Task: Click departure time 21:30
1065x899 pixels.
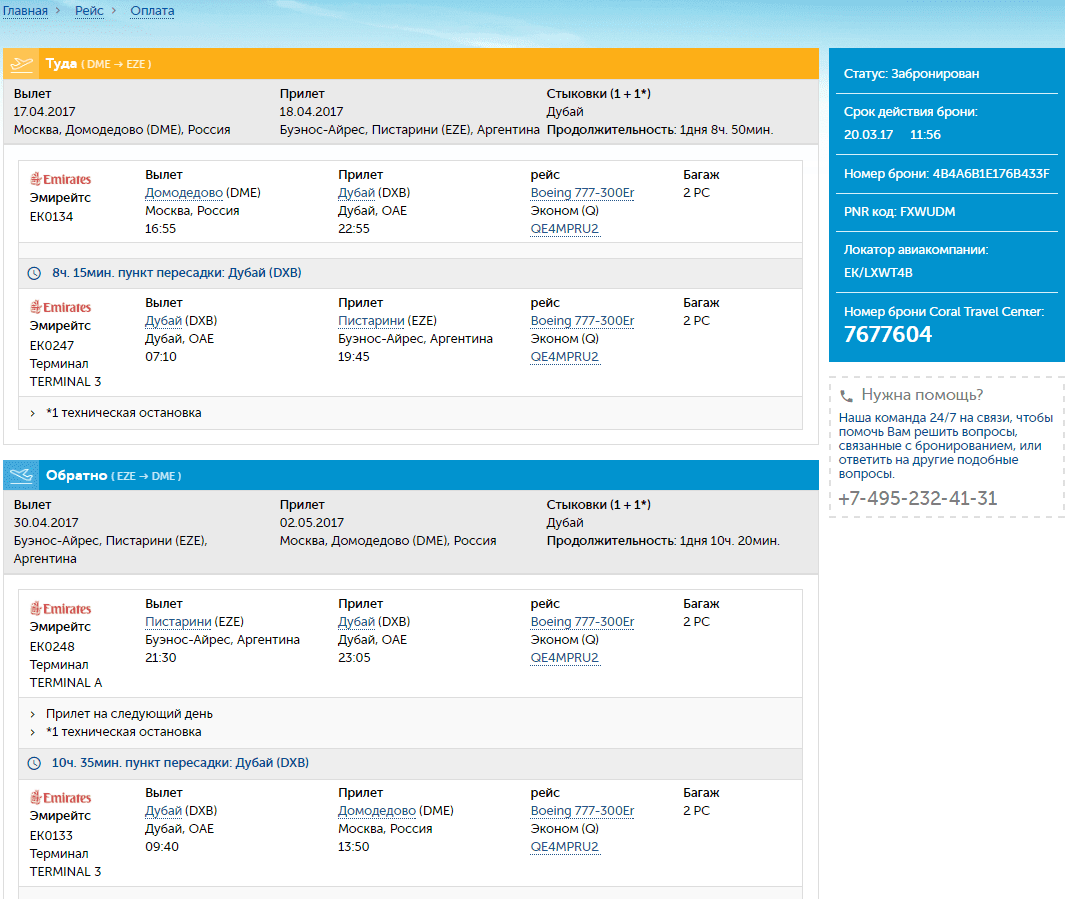Action: 161,657
